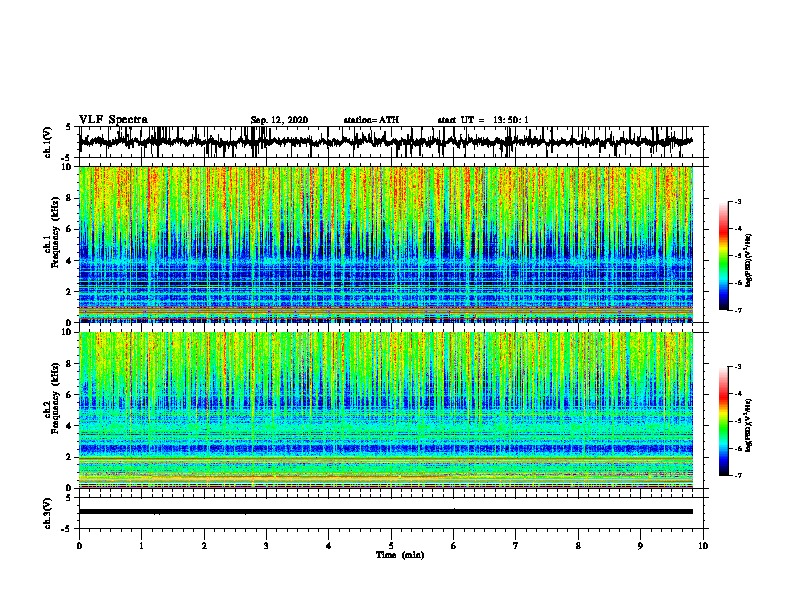The width and height of the screenshot is (792, 612).
Task: Click the ch.2 spectrogram plot area
Action: 386,410
